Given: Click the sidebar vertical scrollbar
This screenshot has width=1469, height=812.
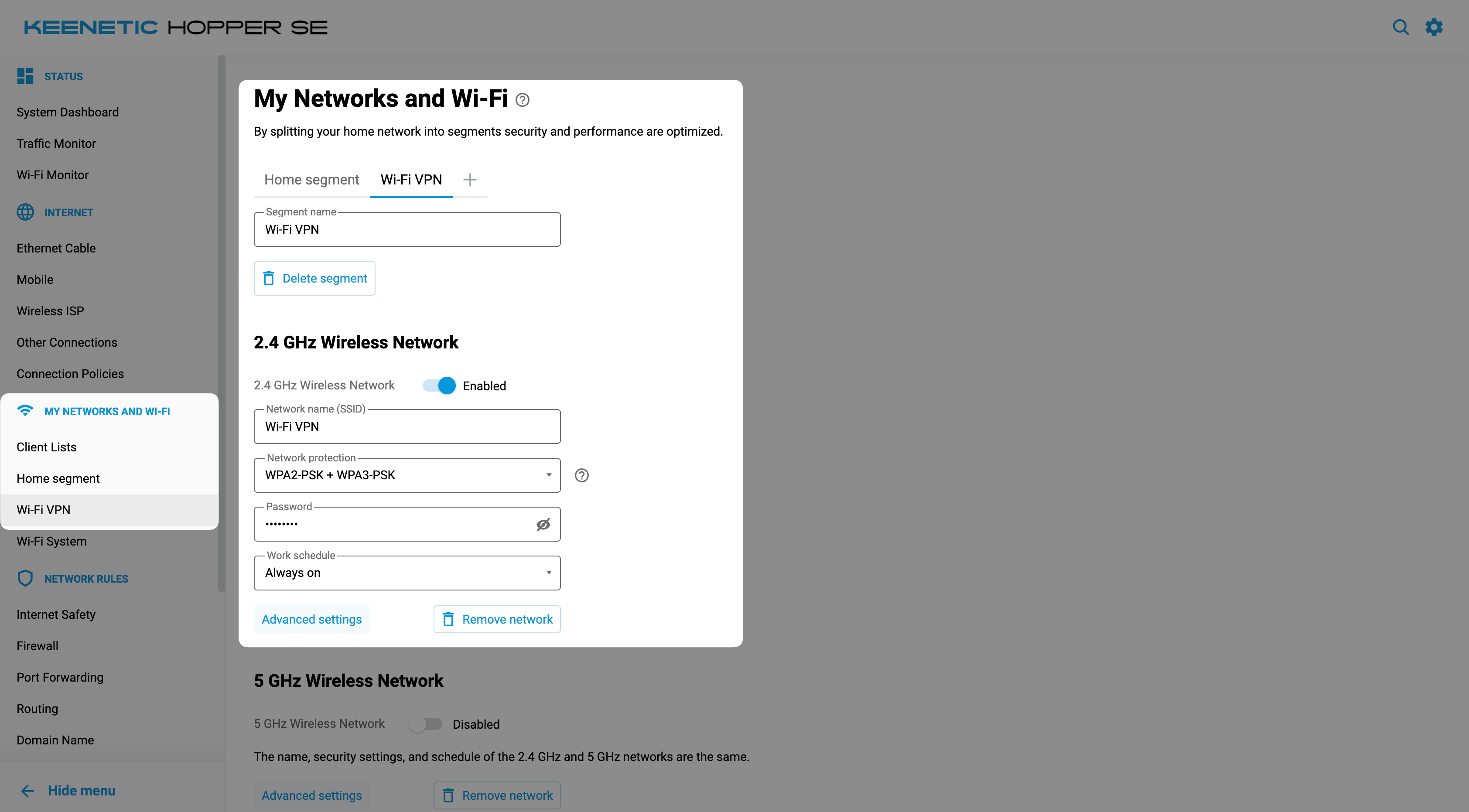Looking at the screenshot, I should coord(221,323).
